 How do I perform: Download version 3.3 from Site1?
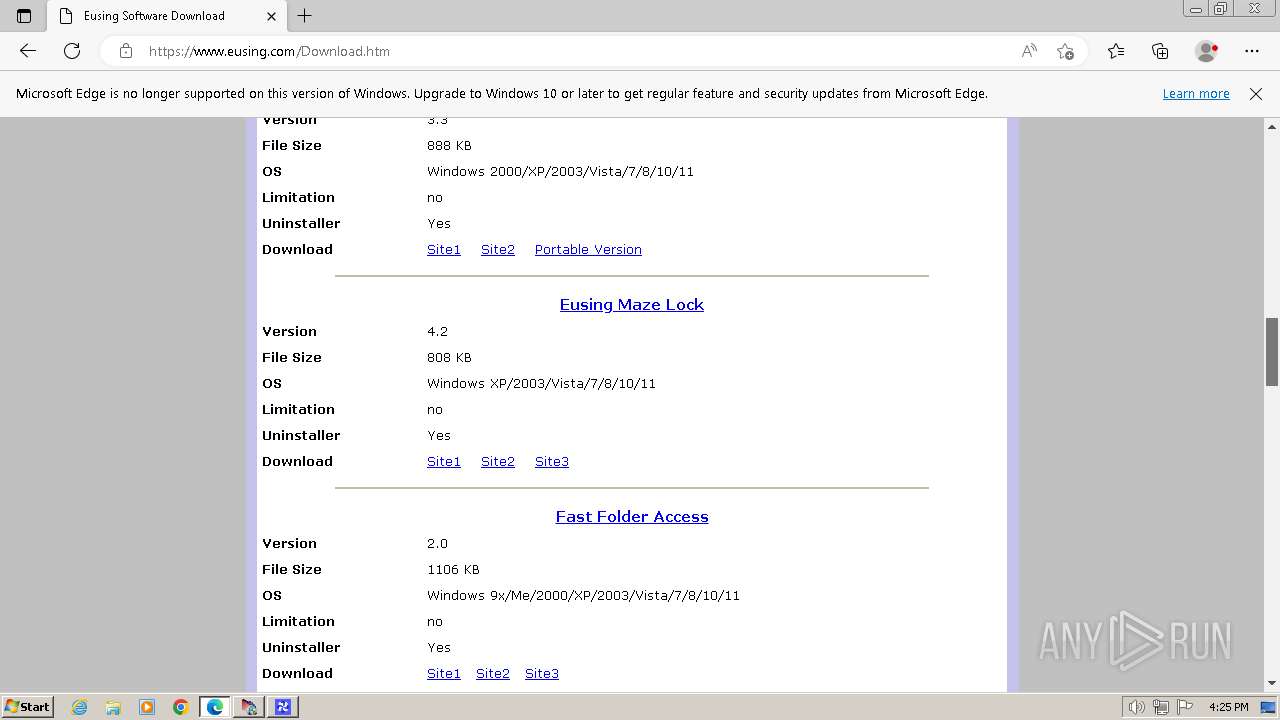pos(444,250)
